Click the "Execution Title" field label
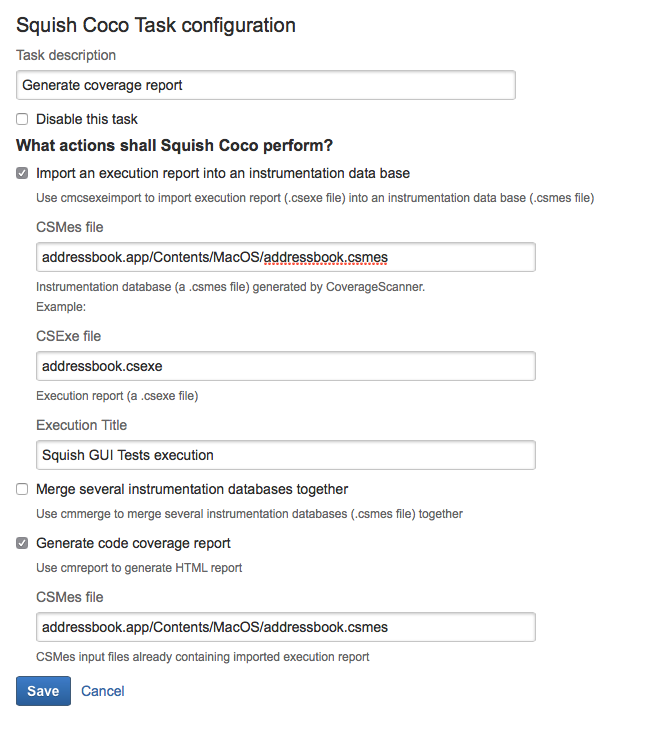Image resolution: width=662 pixels, height=735 pixels. click(81, 425)
